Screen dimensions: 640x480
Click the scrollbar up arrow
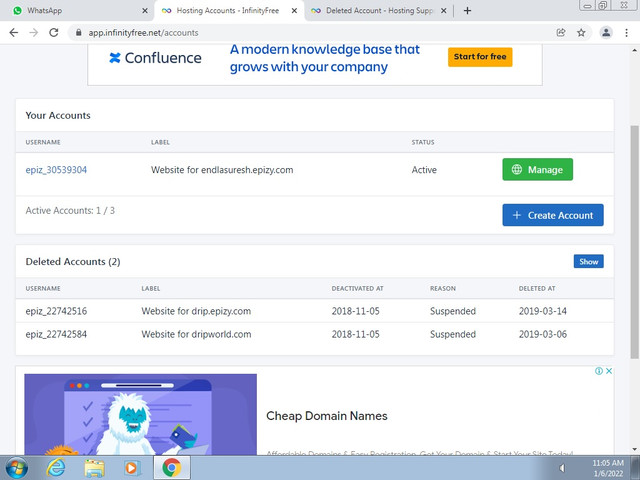(x=635, y=50)
